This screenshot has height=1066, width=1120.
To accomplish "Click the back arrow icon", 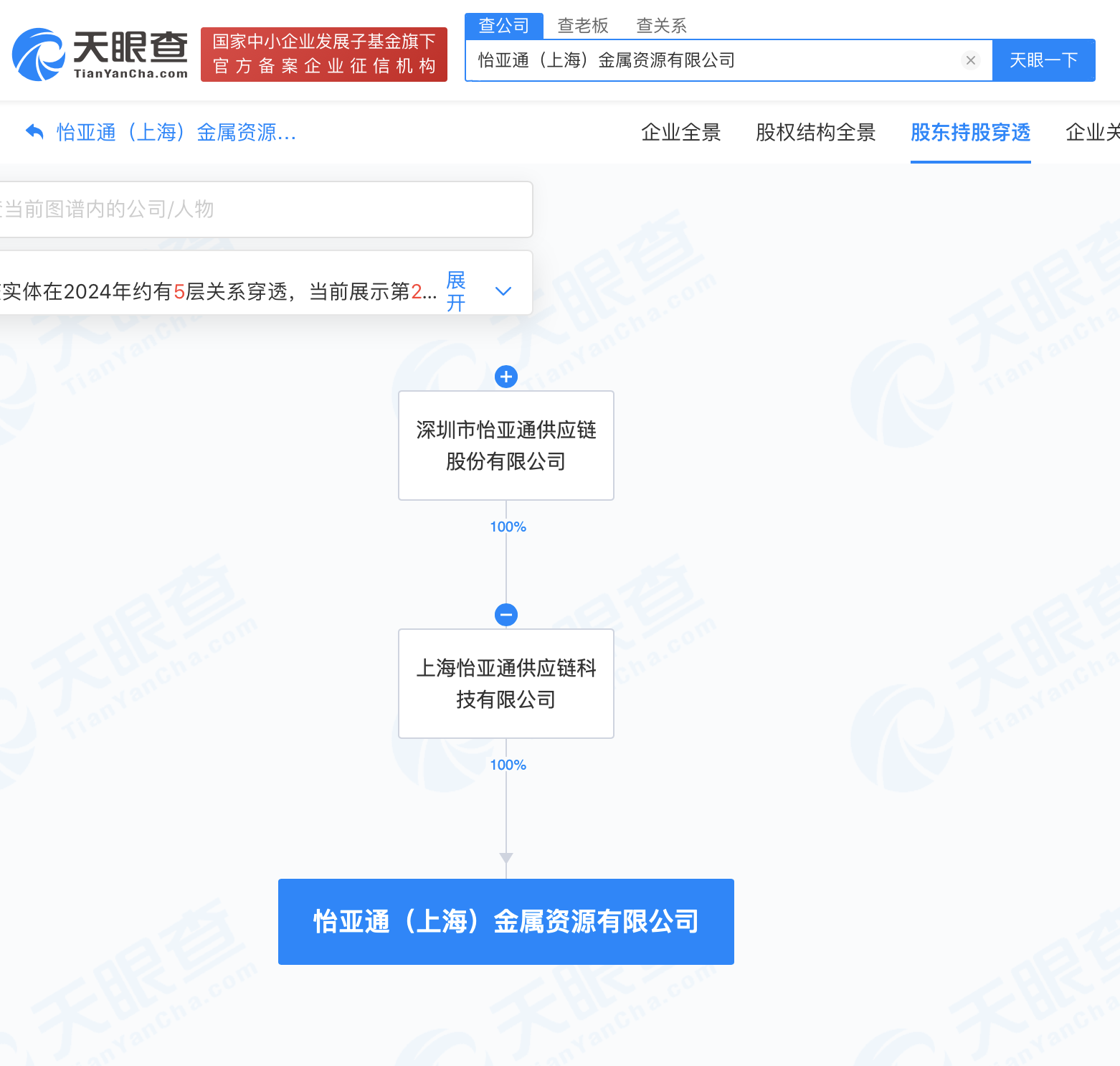I will tap(34, 132).
